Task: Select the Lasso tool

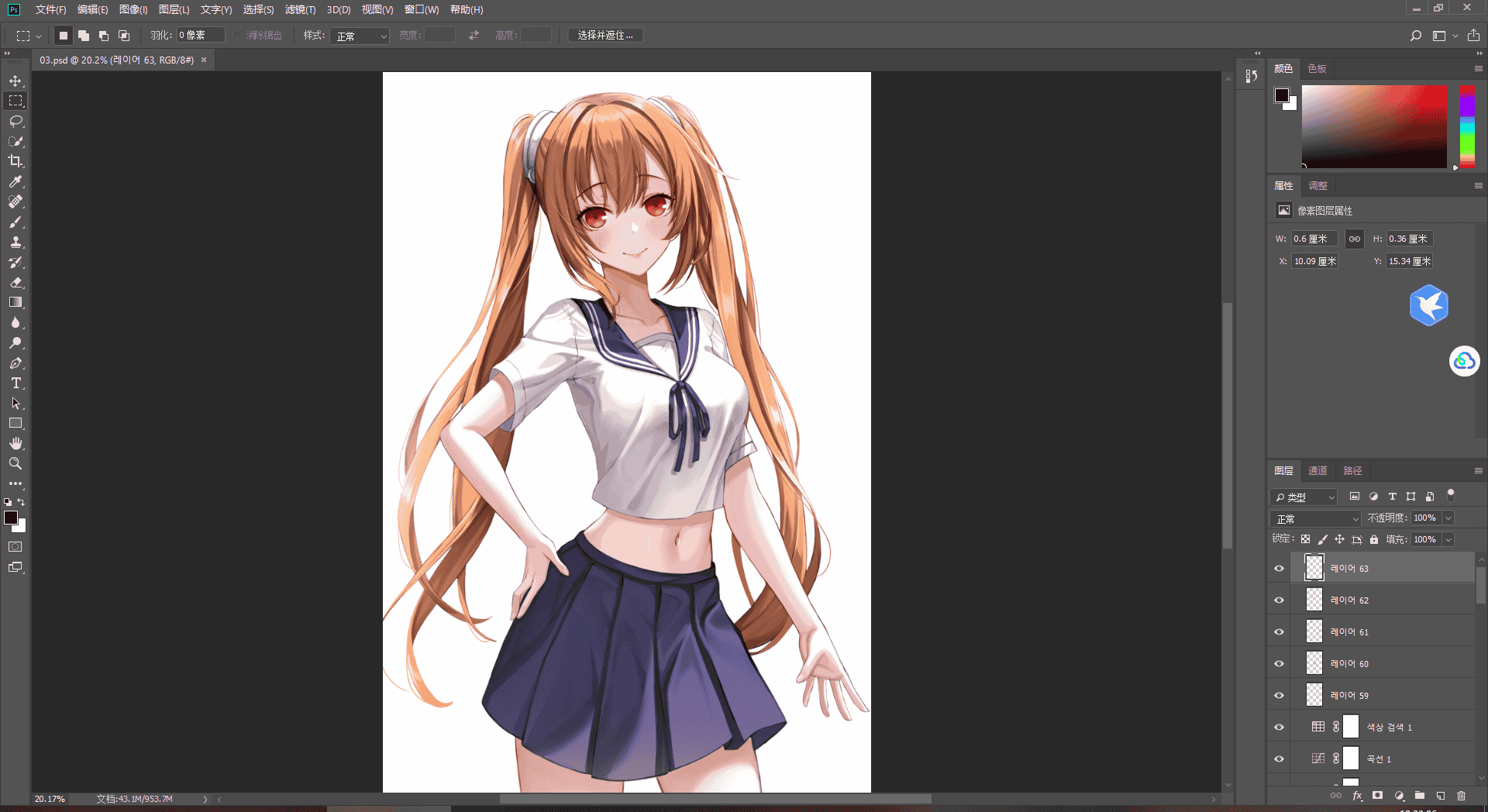Action: click(x=15, y=122)
